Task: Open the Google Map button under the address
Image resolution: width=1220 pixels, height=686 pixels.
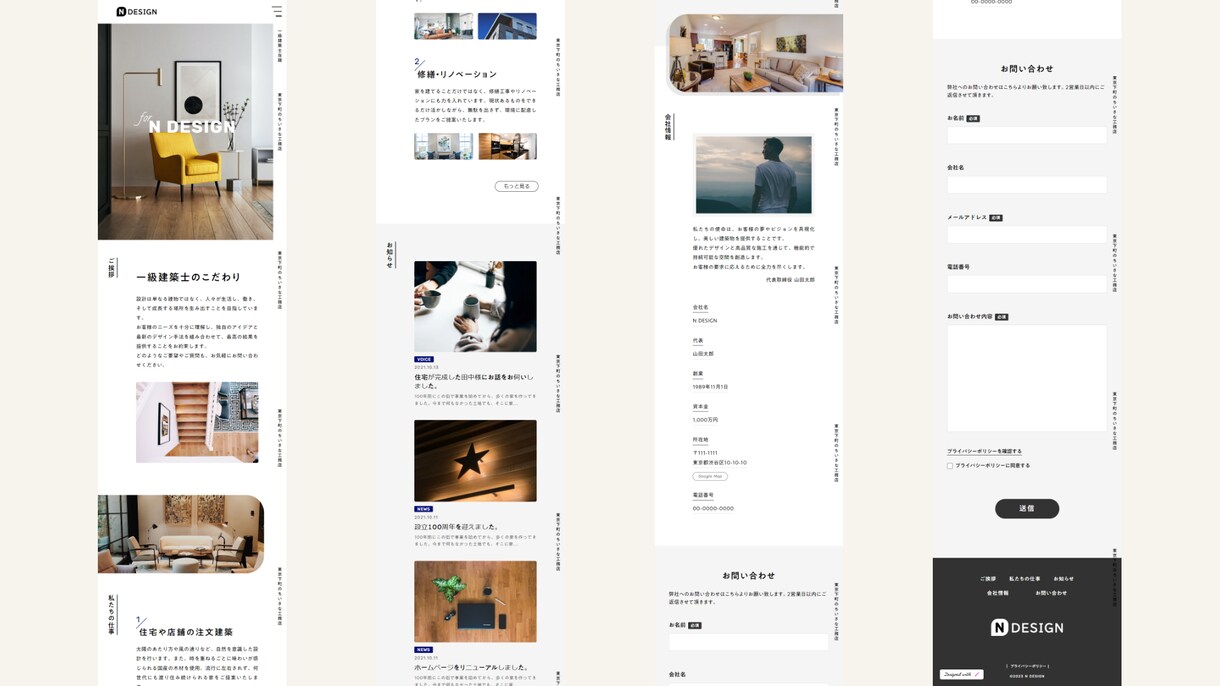Action: (x=710, y=476)
